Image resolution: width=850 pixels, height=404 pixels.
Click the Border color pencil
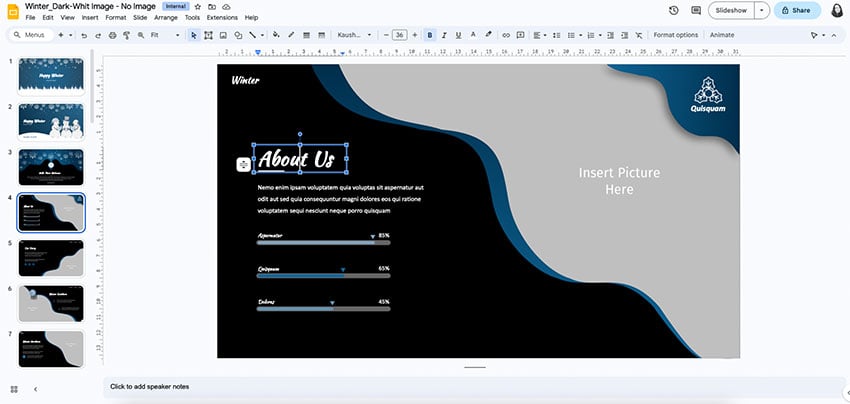point(291,35)
